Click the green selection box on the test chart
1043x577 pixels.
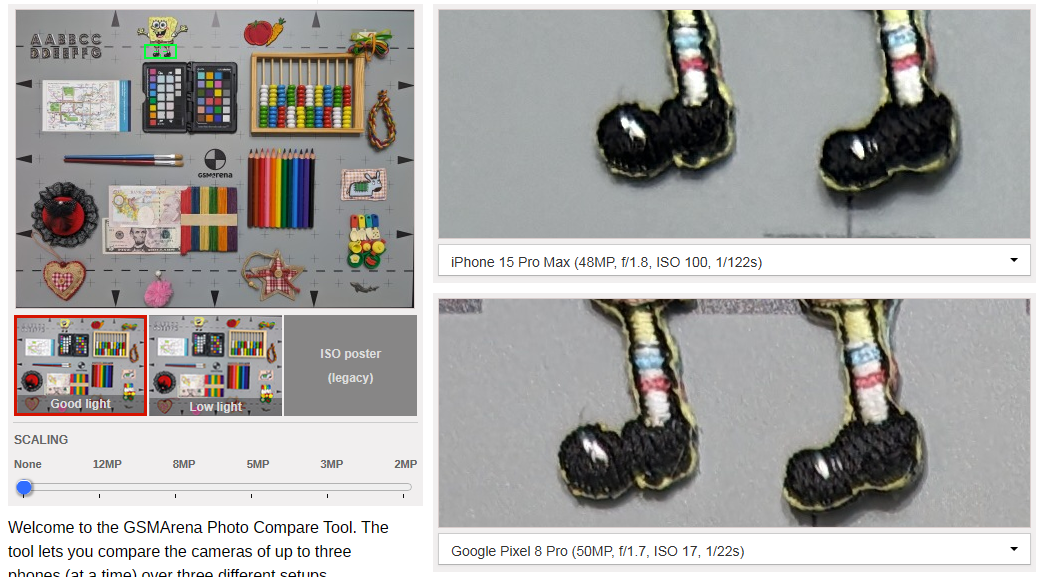click(160, 51)
